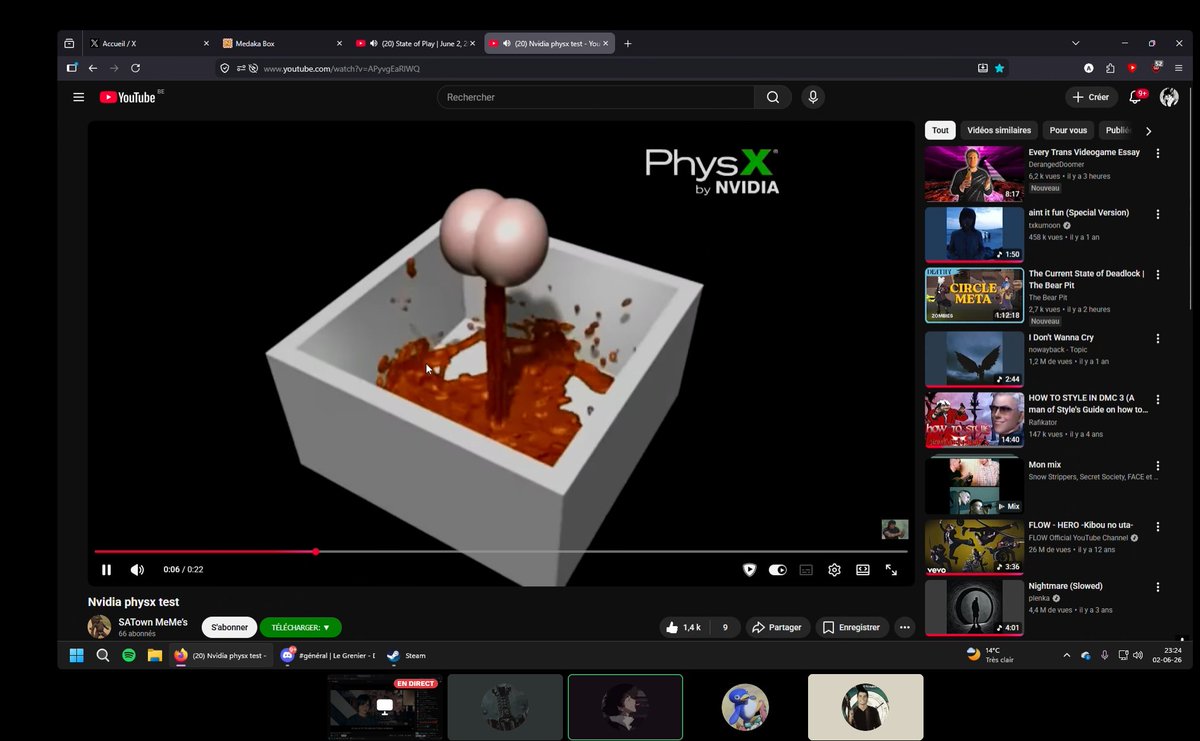Image resolution: width=1200 pixels, height=741 pixels.
Task: Pause the video
Action: click(x=106, y=570)
